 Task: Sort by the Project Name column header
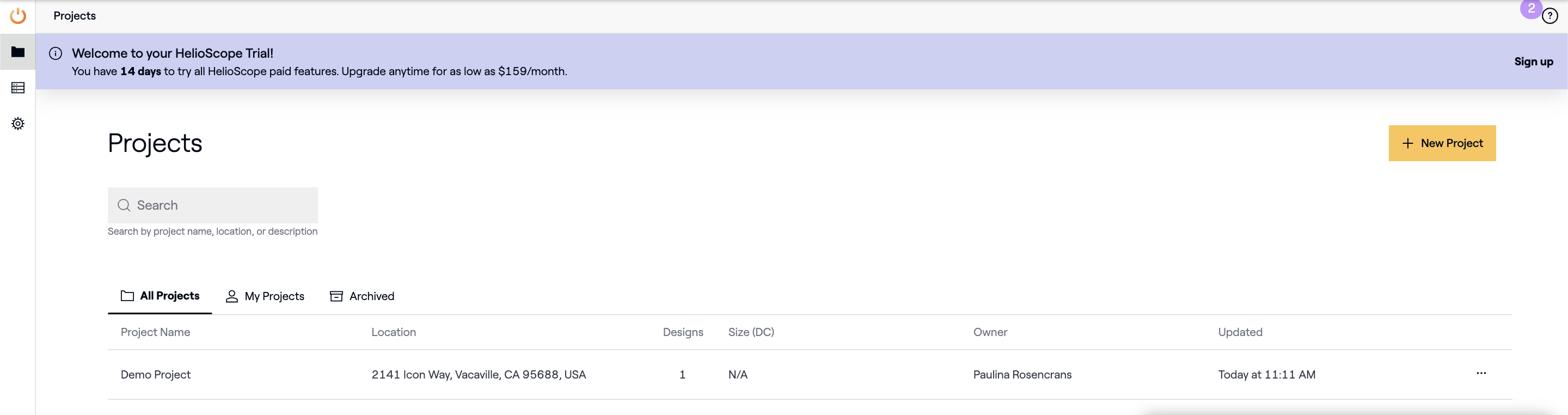coord(155,332)
